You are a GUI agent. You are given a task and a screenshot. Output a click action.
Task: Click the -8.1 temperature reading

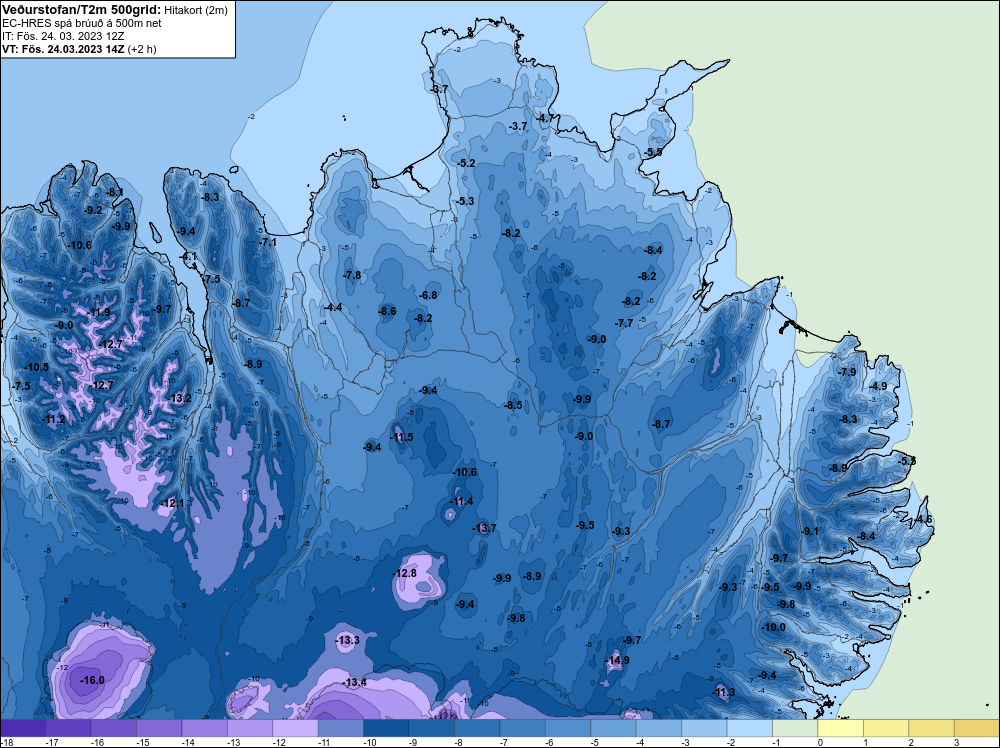click(x=115, y=192)
